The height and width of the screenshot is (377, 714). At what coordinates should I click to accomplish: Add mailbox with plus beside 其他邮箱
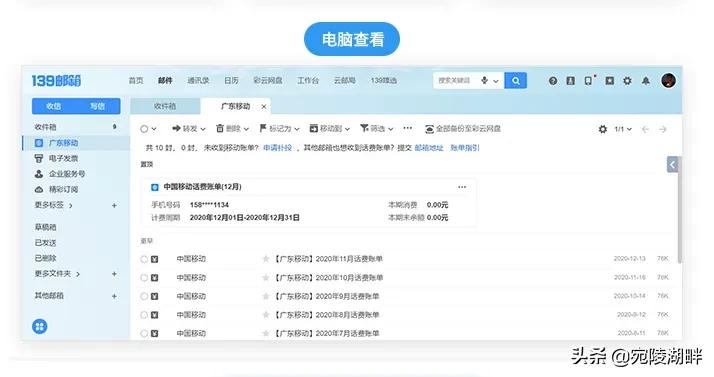114,296
